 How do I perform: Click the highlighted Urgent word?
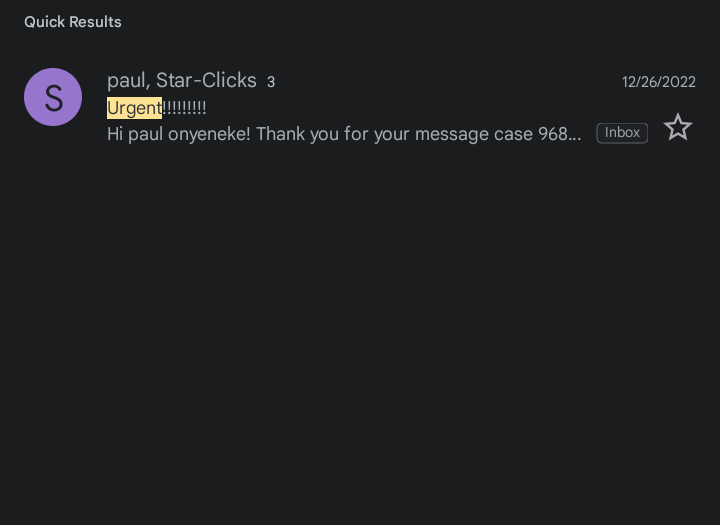[x=135, y=108]
